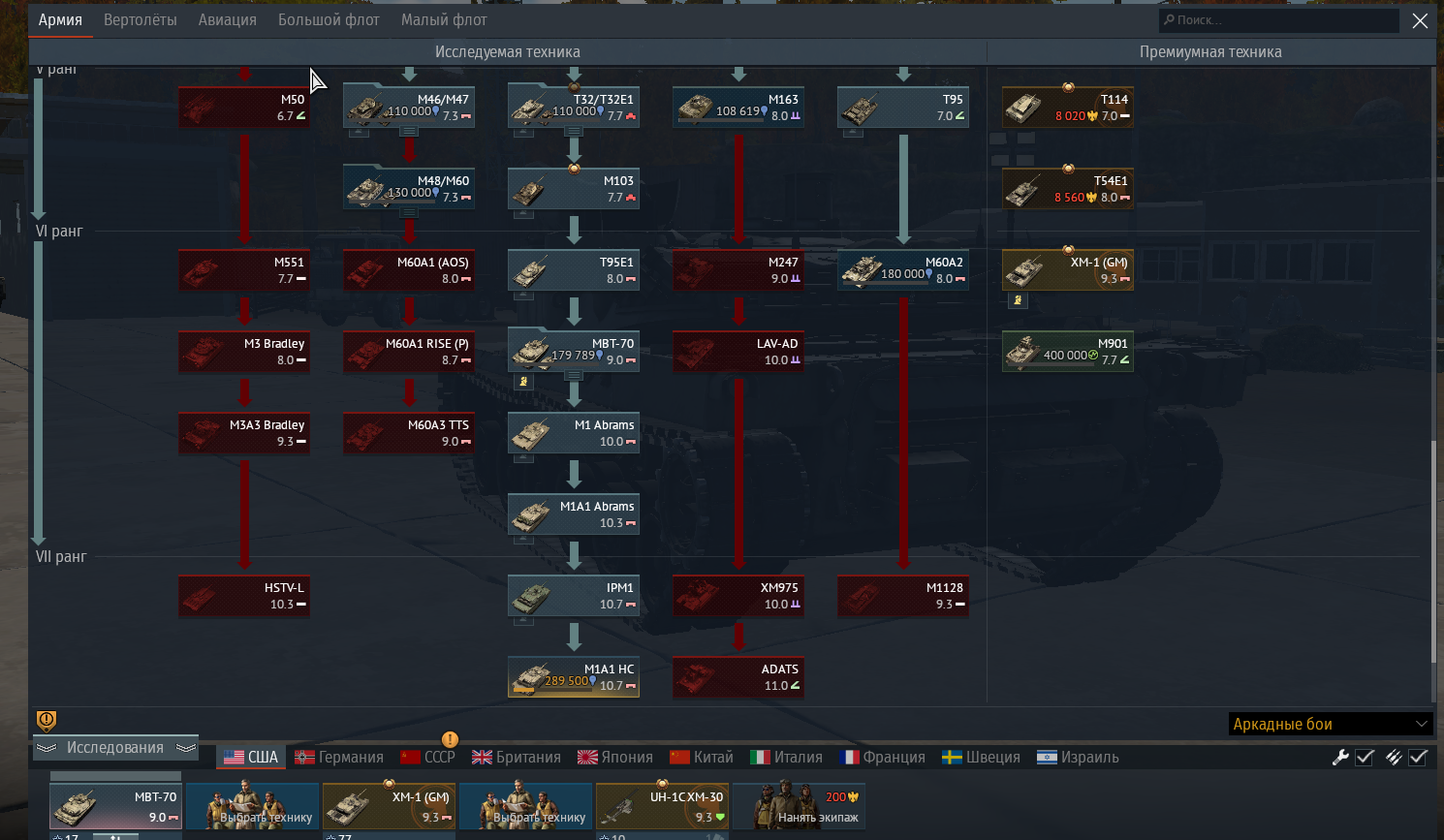Select the locked M3A3 Bradley vehicle

pyautogui.click(x=244, y=432)
